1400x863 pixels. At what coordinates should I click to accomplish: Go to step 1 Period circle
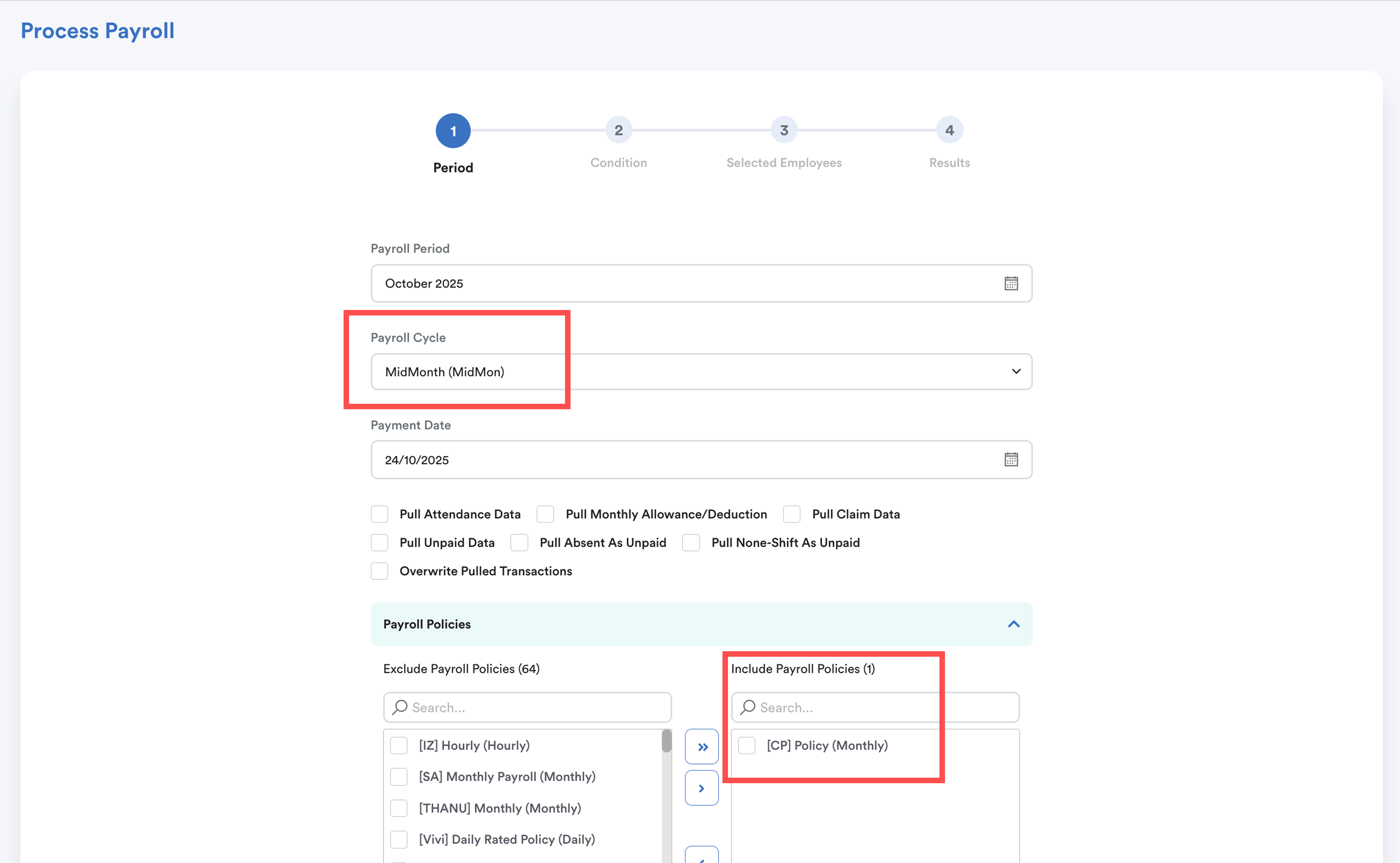[453, 131]
